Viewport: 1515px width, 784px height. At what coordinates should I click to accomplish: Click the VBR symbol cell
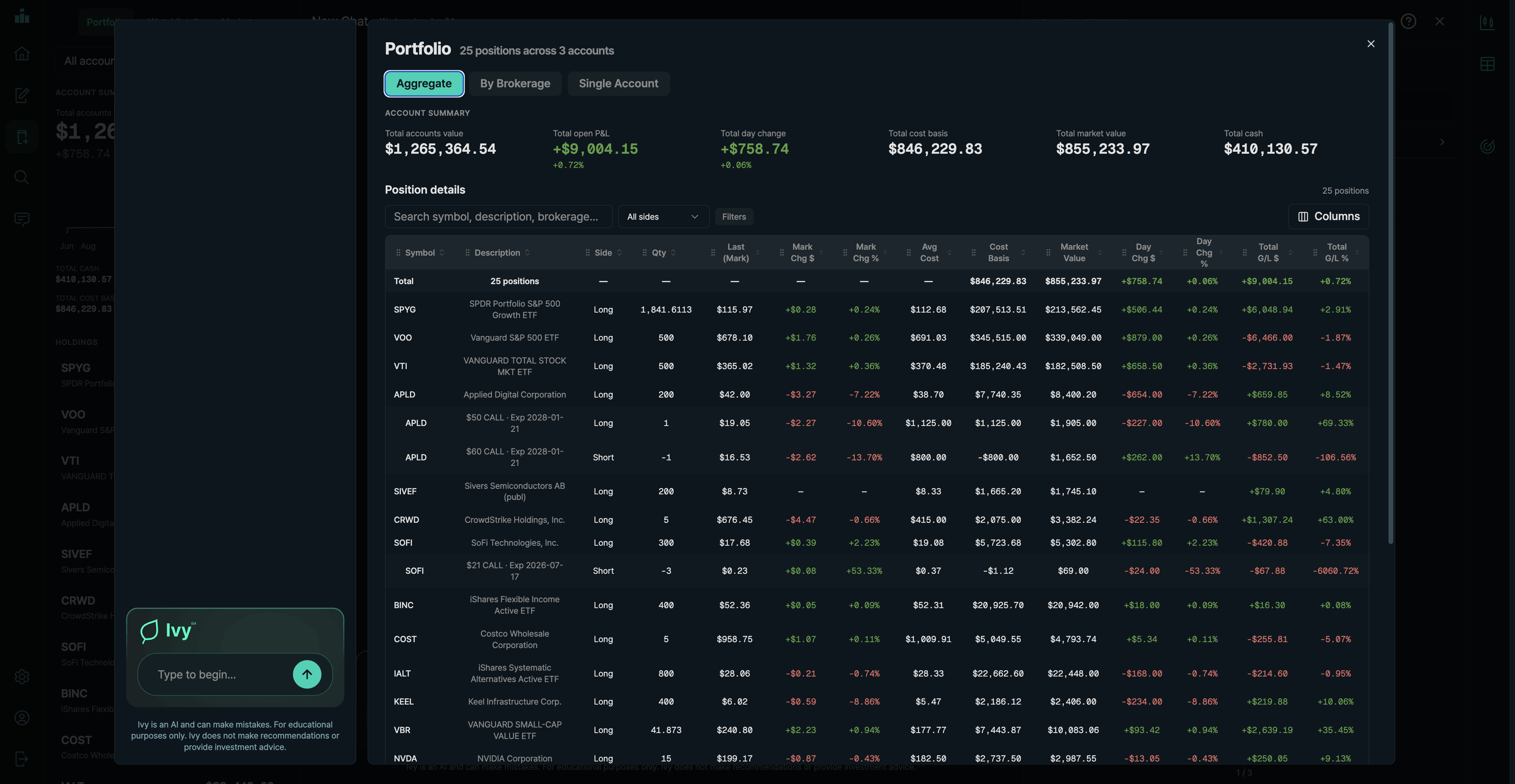point(402,731)
